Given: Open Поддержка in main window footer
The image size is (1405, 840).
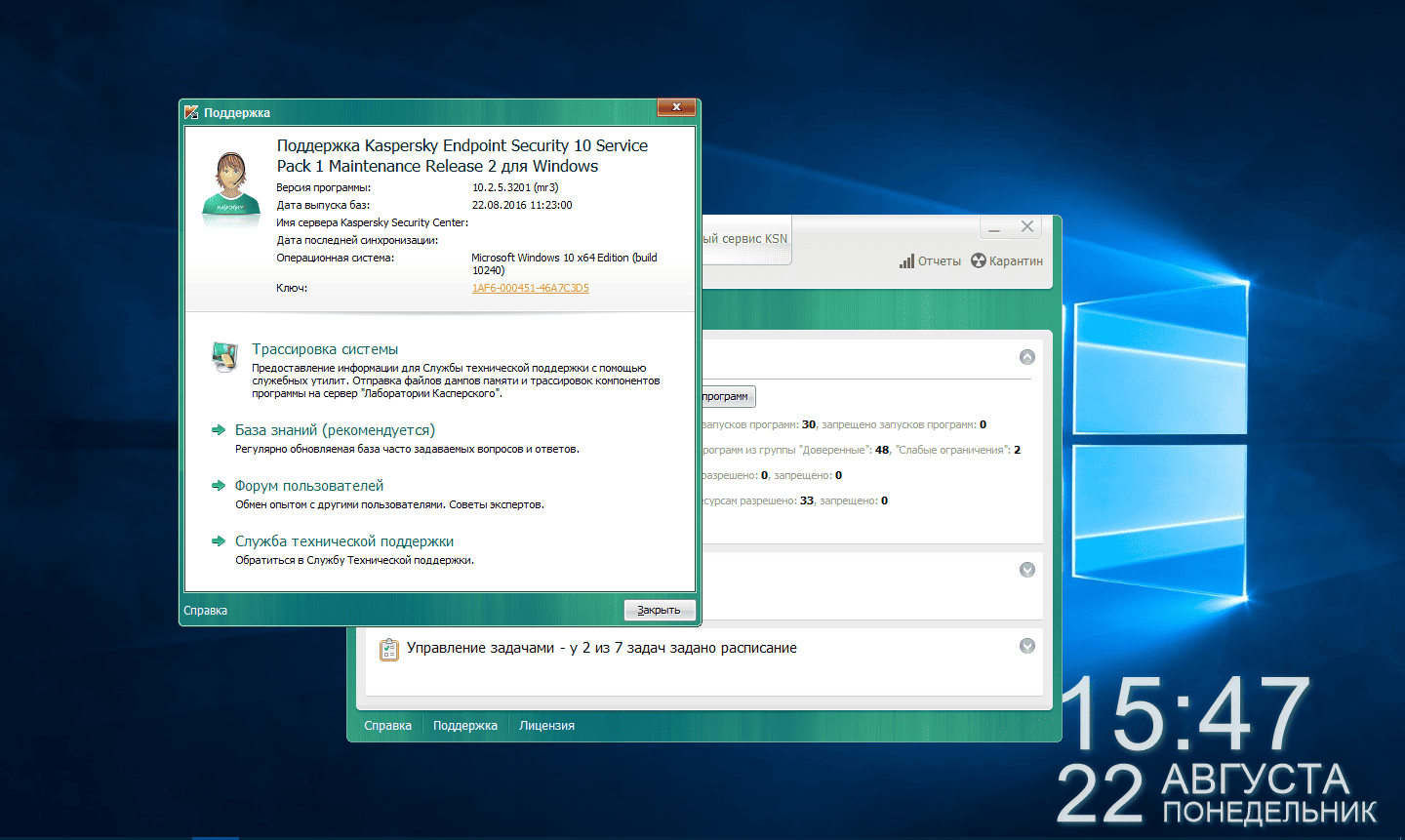Looking at the screenshot, I should [465, 726].
